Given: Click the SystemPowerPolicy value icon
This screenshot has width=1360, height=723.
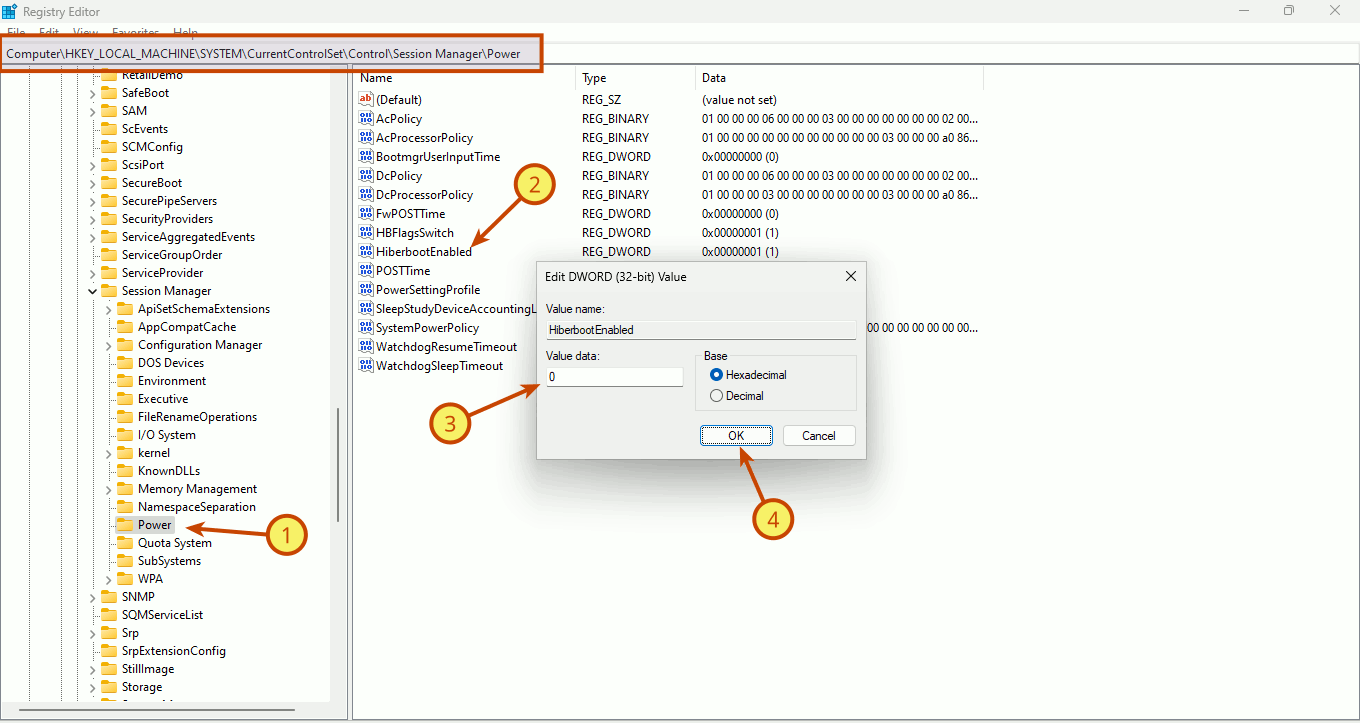Looking at the screenshot, I should coord(365,328).
